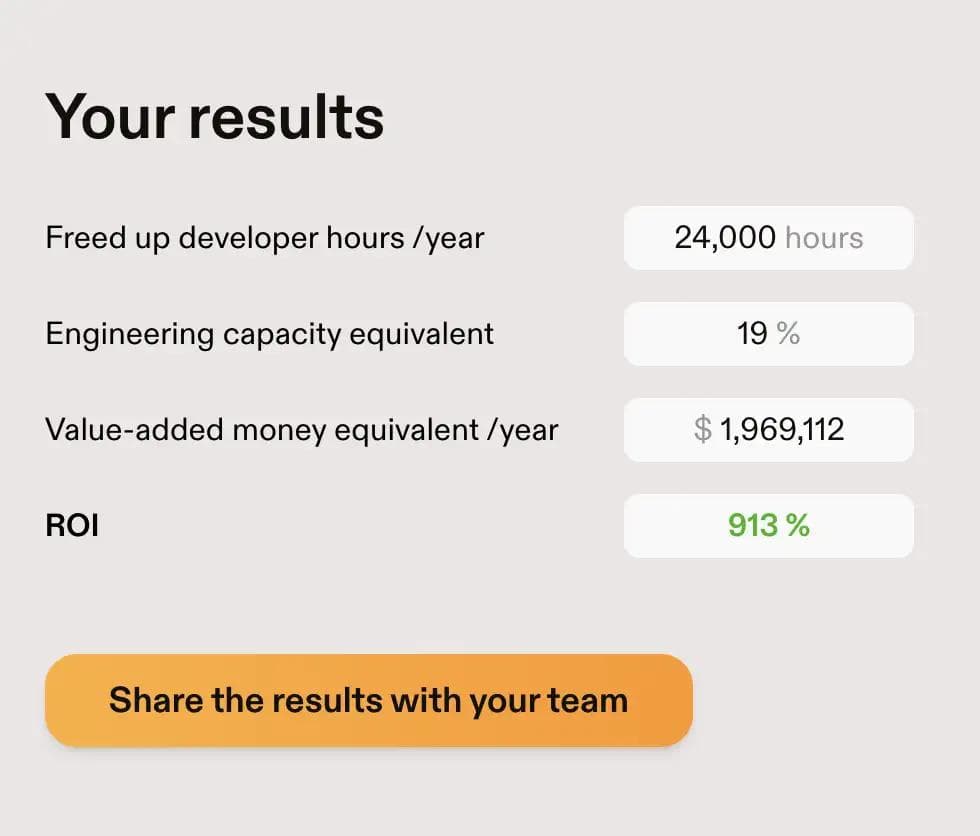The width and height of the screenshot is (980, 836).
Task: Select the freed up developer hours field
Action: [x=768, y=238]
